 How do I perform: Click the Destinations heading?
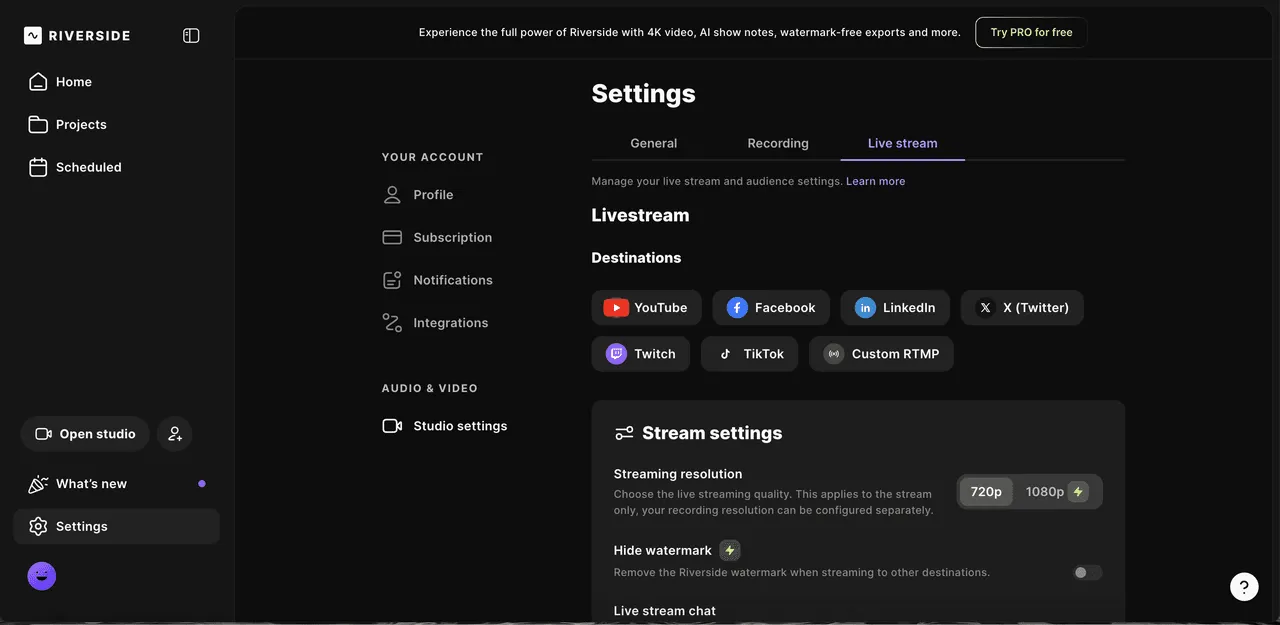[636, 258]
